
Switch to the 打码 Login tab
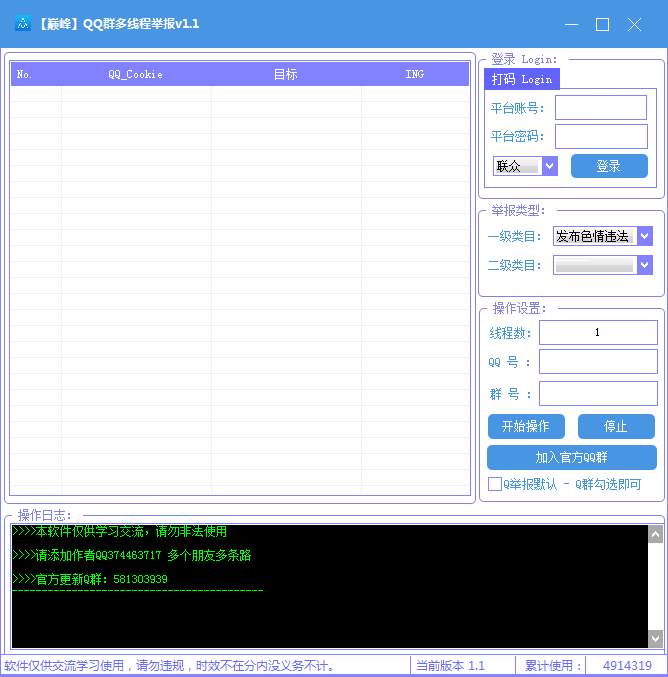tap(522, 79)
